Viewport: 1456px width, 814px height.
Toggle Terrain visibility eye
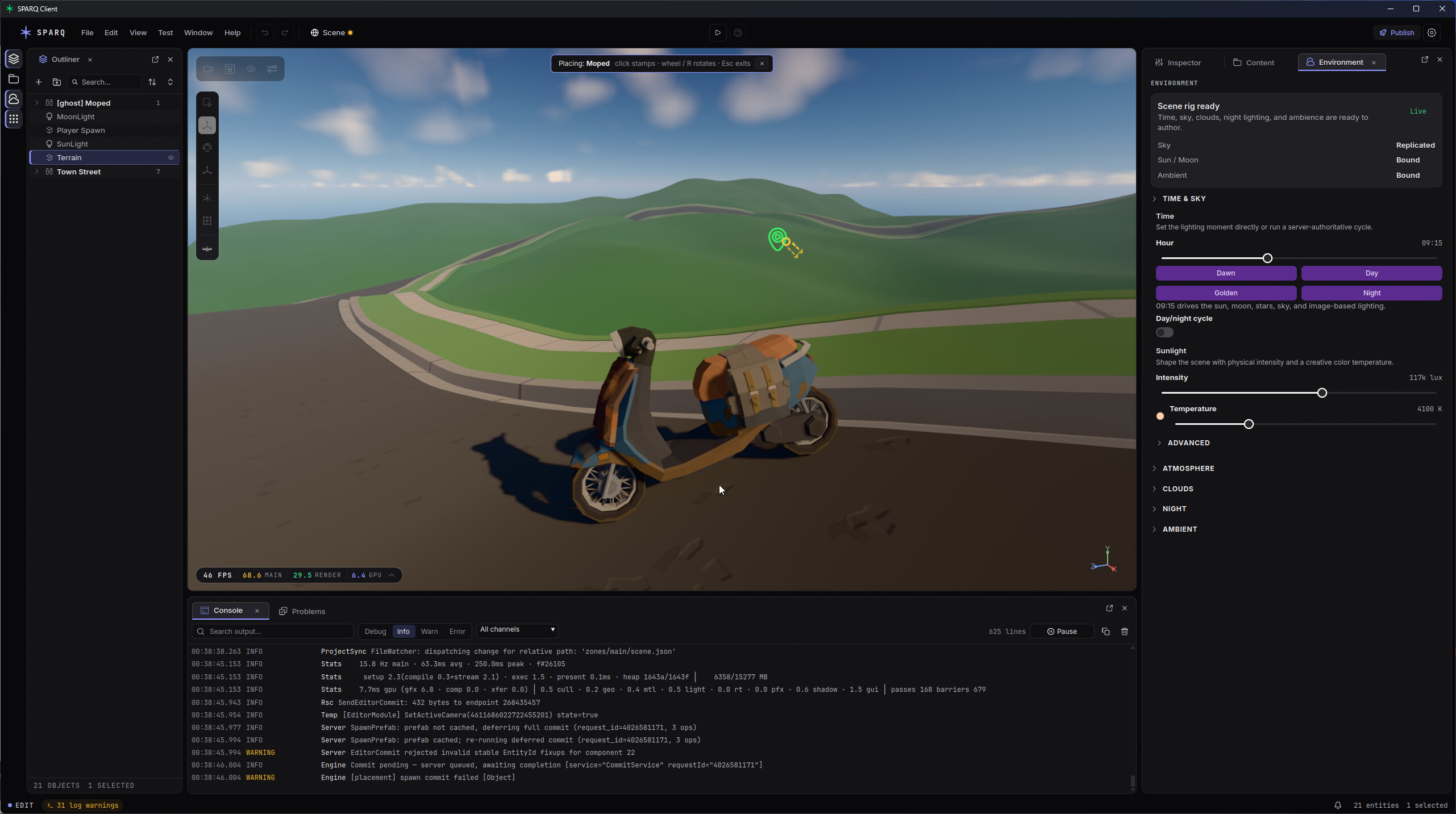click(x=170, y=158)
